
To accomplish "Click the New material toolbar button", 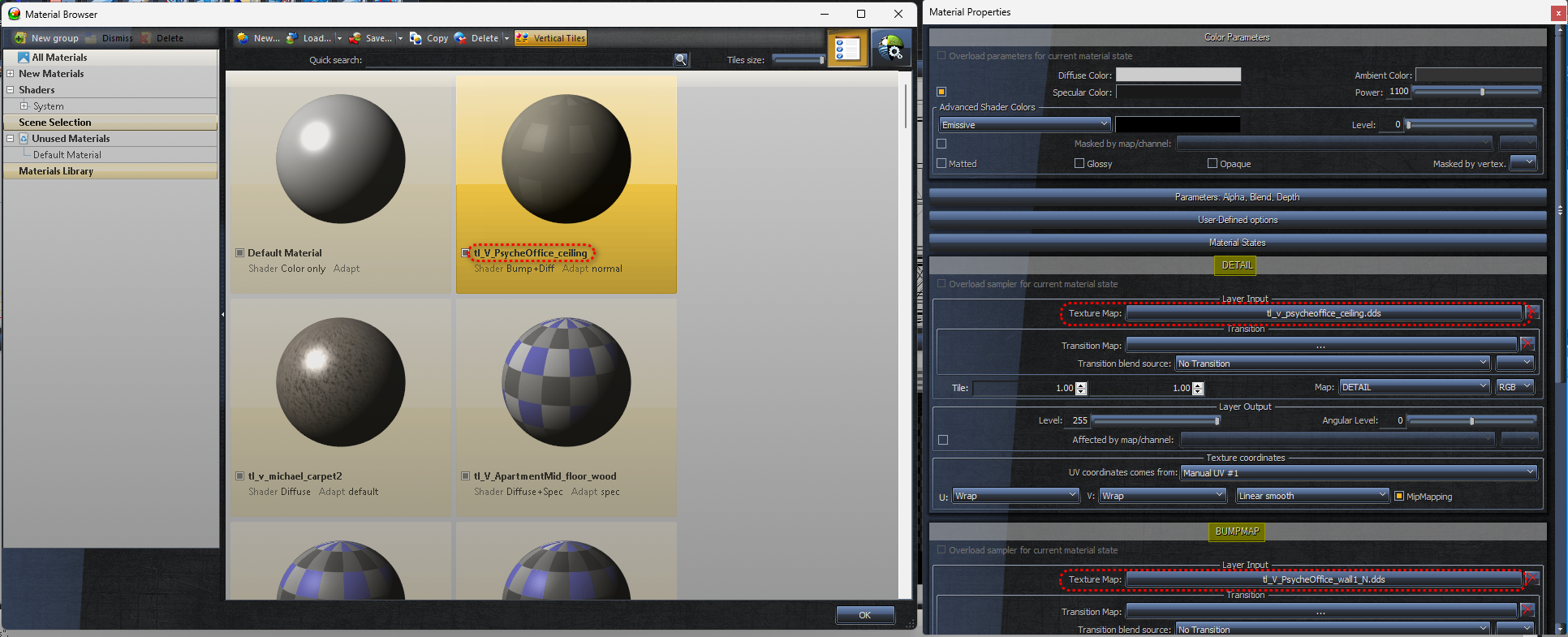I will click(x=258, y=38).
